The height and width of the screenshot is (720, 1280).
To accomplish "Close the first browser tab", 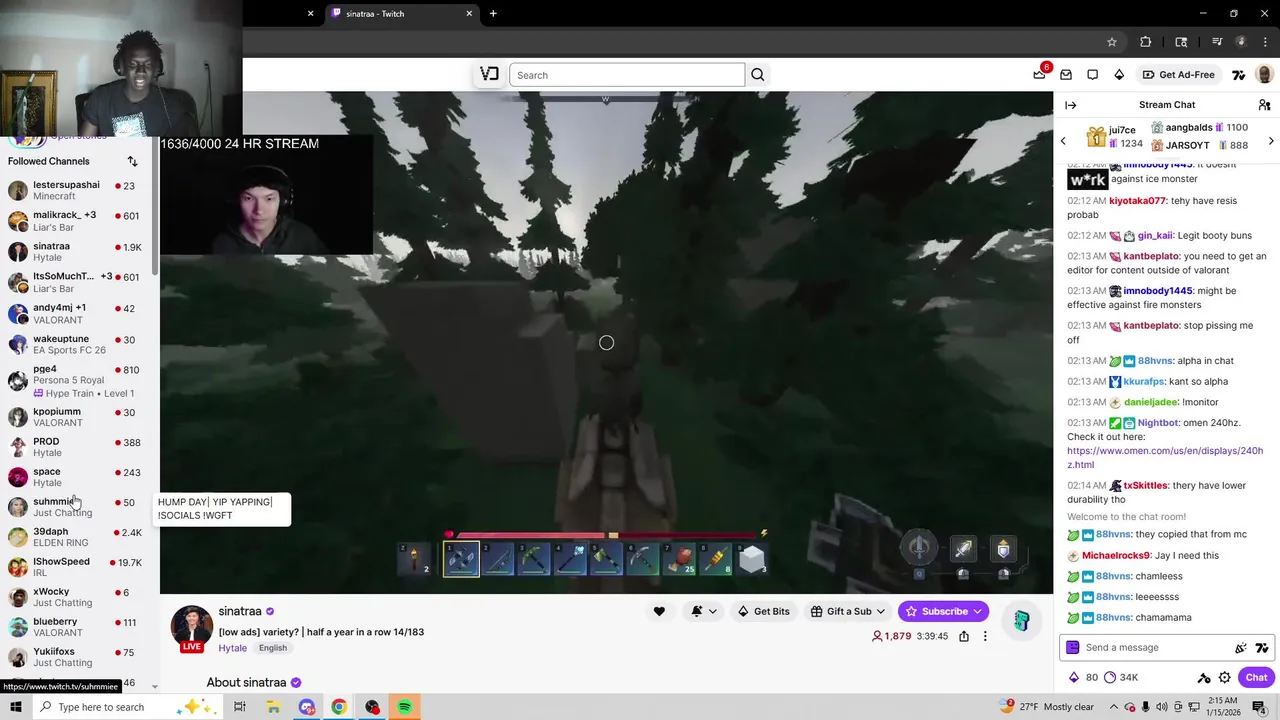I will [310, 13].
